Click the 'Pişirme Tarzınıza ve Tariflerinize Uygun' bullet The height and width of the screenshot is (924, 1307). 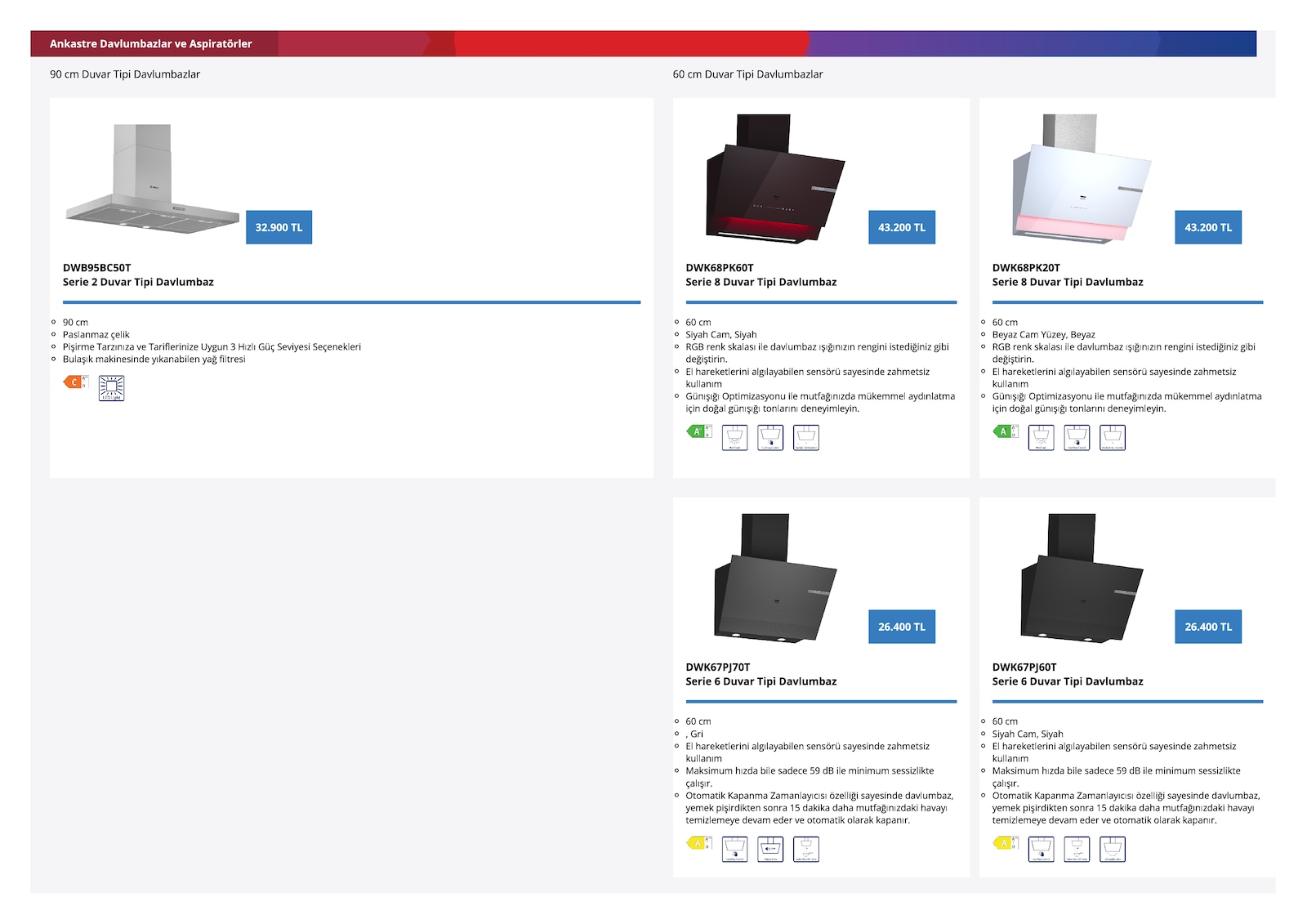[212, 347]
